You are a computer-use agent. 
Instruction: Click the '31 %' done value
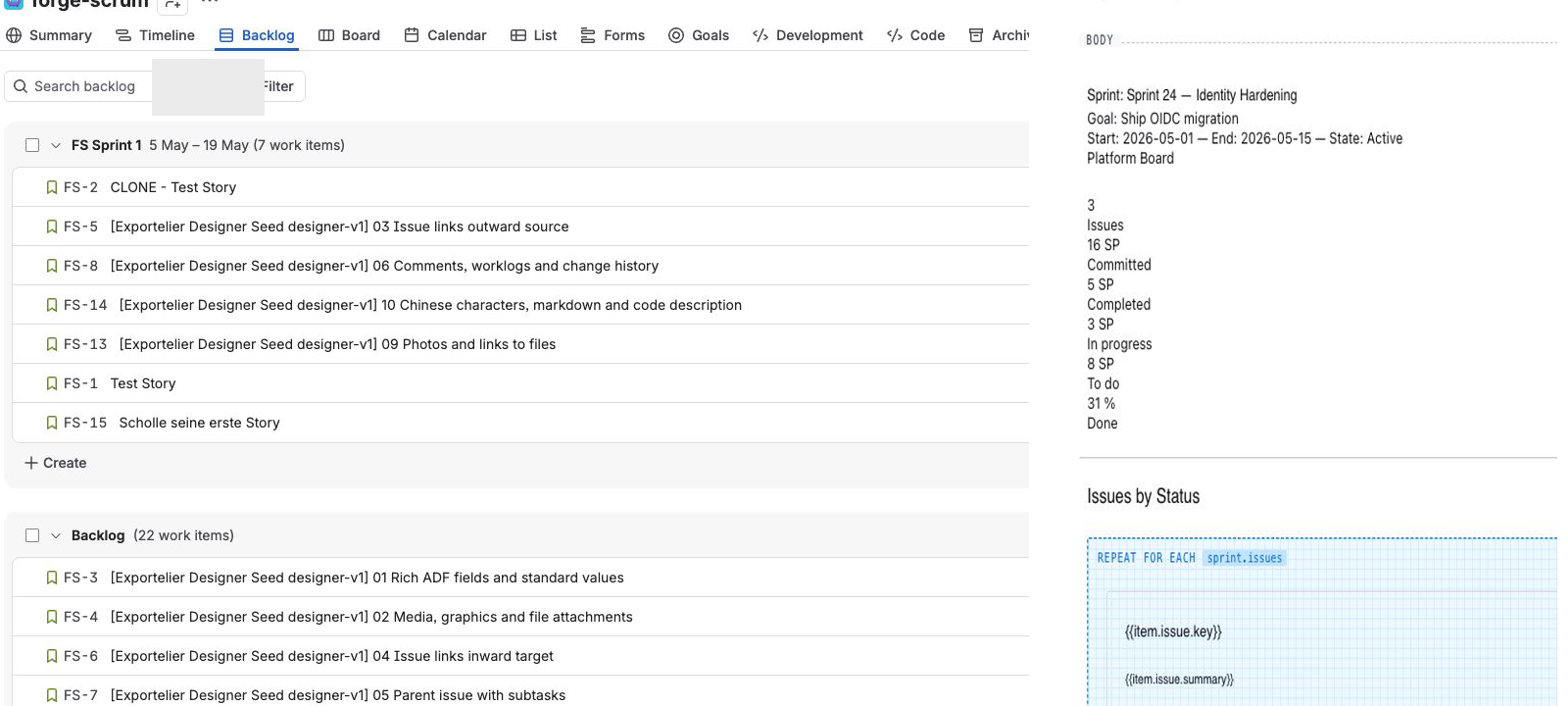point(1101,403)
